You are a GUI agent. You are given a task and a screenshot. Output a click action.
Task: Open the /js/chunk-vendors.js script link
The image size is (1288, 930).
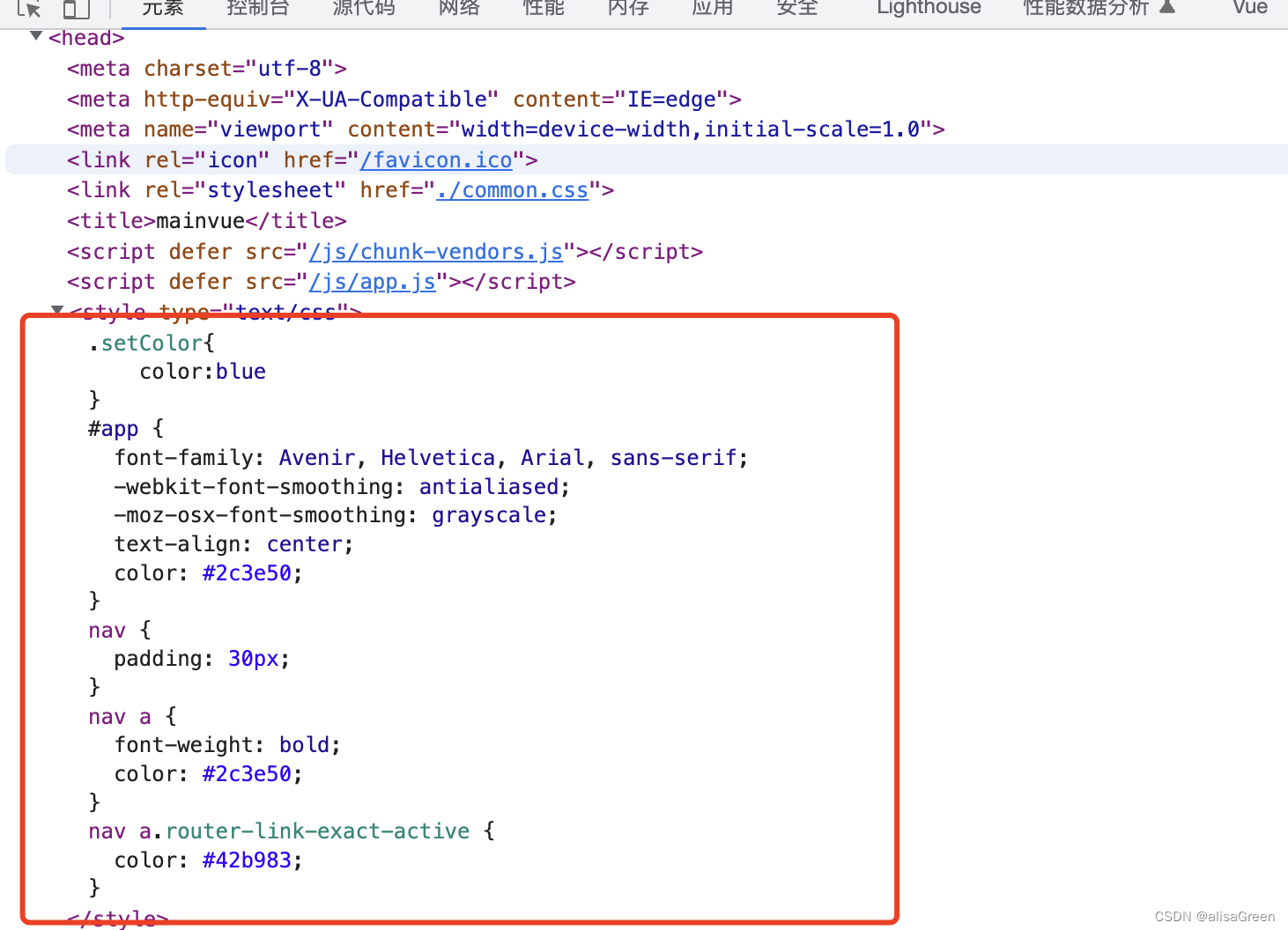(x=436, y=252)
